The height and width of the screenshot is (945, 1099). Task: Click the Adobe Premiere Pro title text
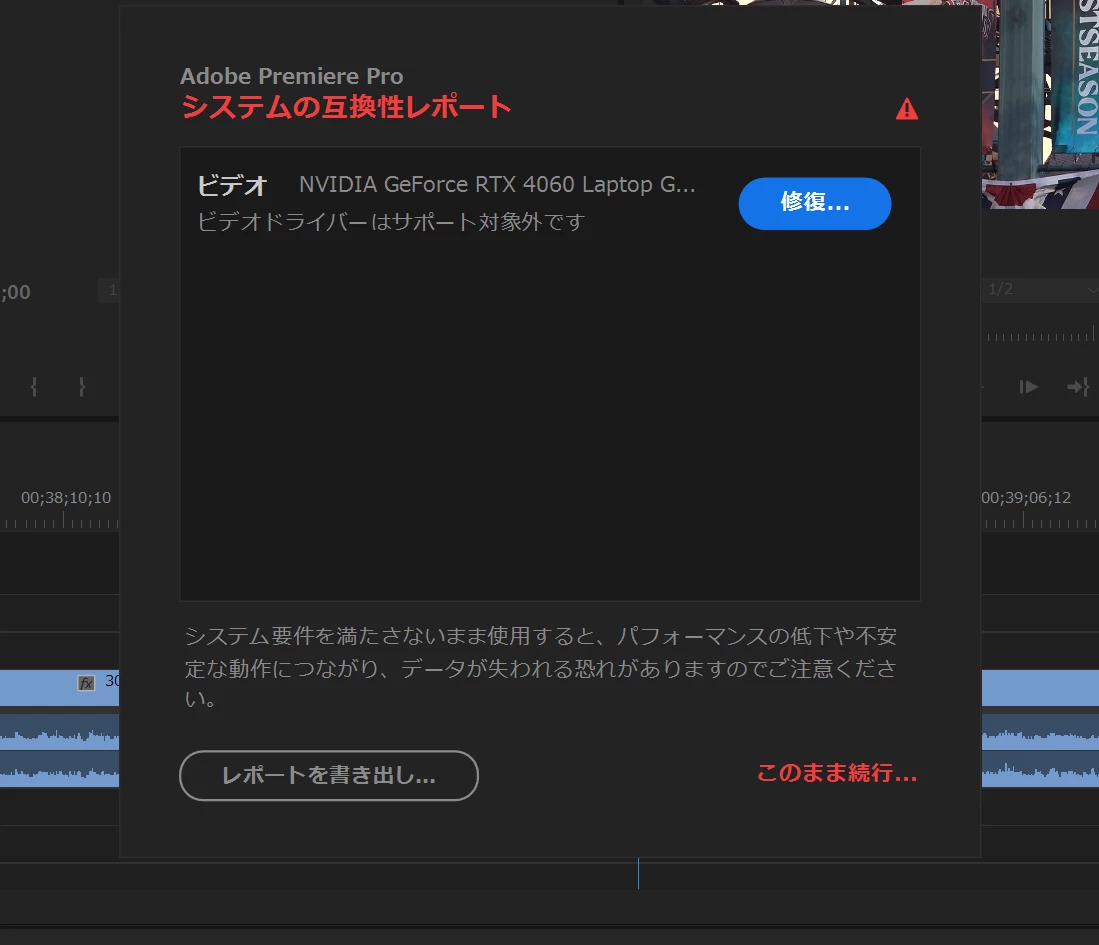292,76
